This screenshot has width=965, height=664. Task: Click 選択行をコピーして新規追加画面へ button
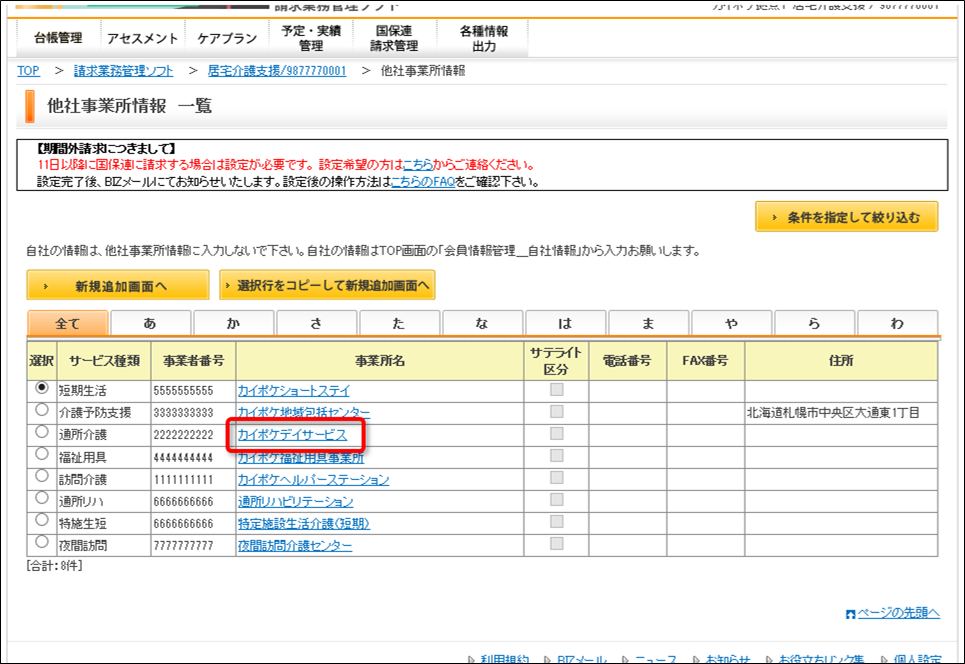(x=327, y=286)
